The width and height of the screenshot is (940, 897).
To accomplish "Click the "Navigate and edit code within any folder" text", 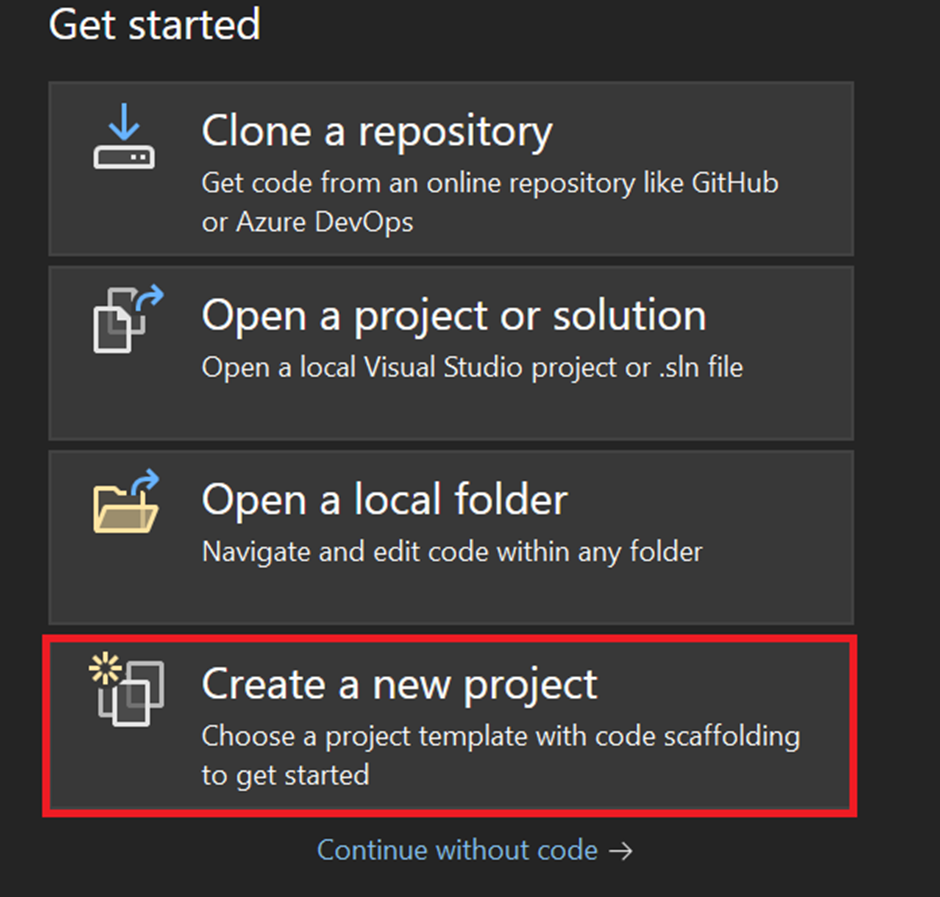I will click(x=452, y=552).
